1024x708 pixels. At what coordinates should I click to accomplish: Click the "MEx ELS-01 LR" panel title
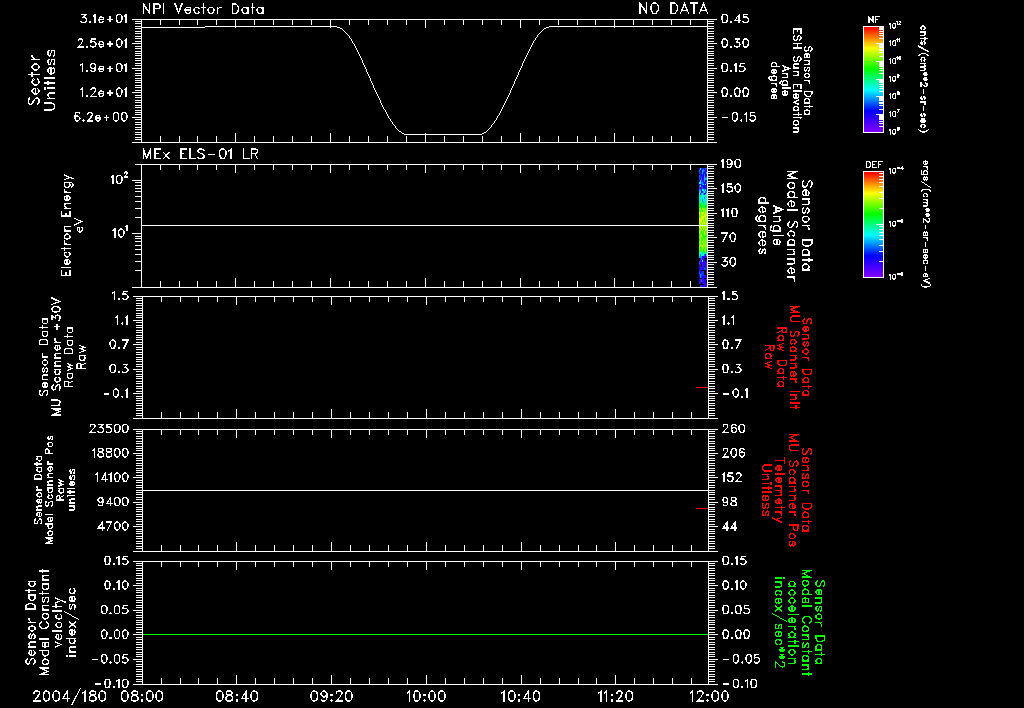click(200, 154)
